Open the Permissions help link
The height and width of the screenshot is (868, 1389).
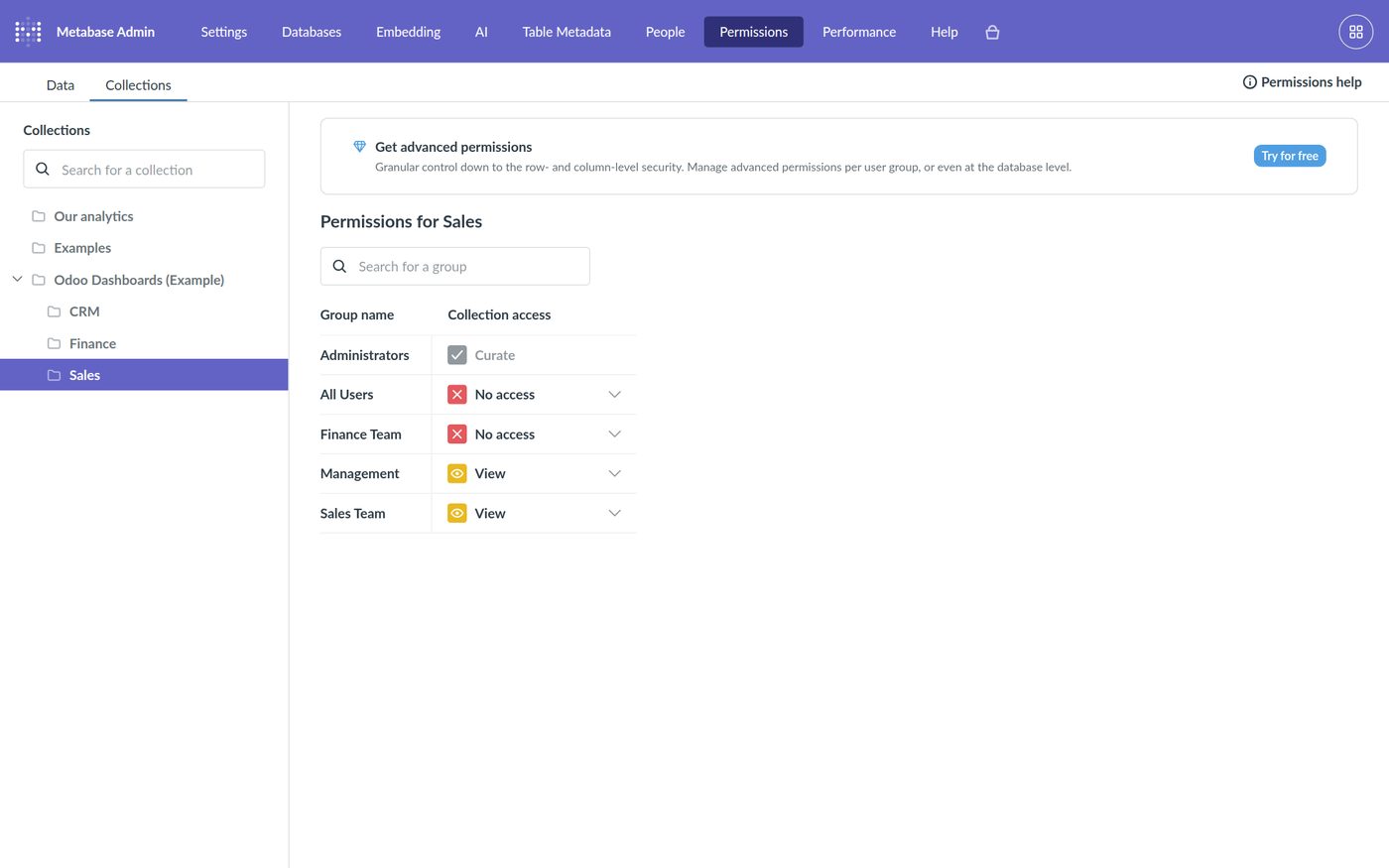[1302, 82]
